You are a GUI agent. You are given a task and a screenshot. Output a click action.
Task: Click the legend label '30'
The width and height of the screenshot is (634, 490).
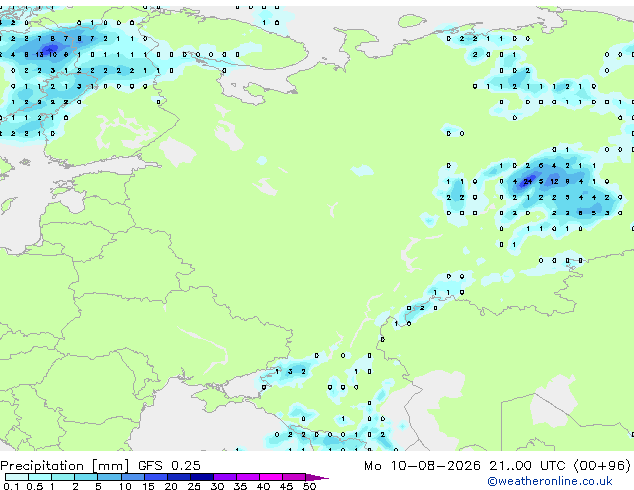(217, 486)
